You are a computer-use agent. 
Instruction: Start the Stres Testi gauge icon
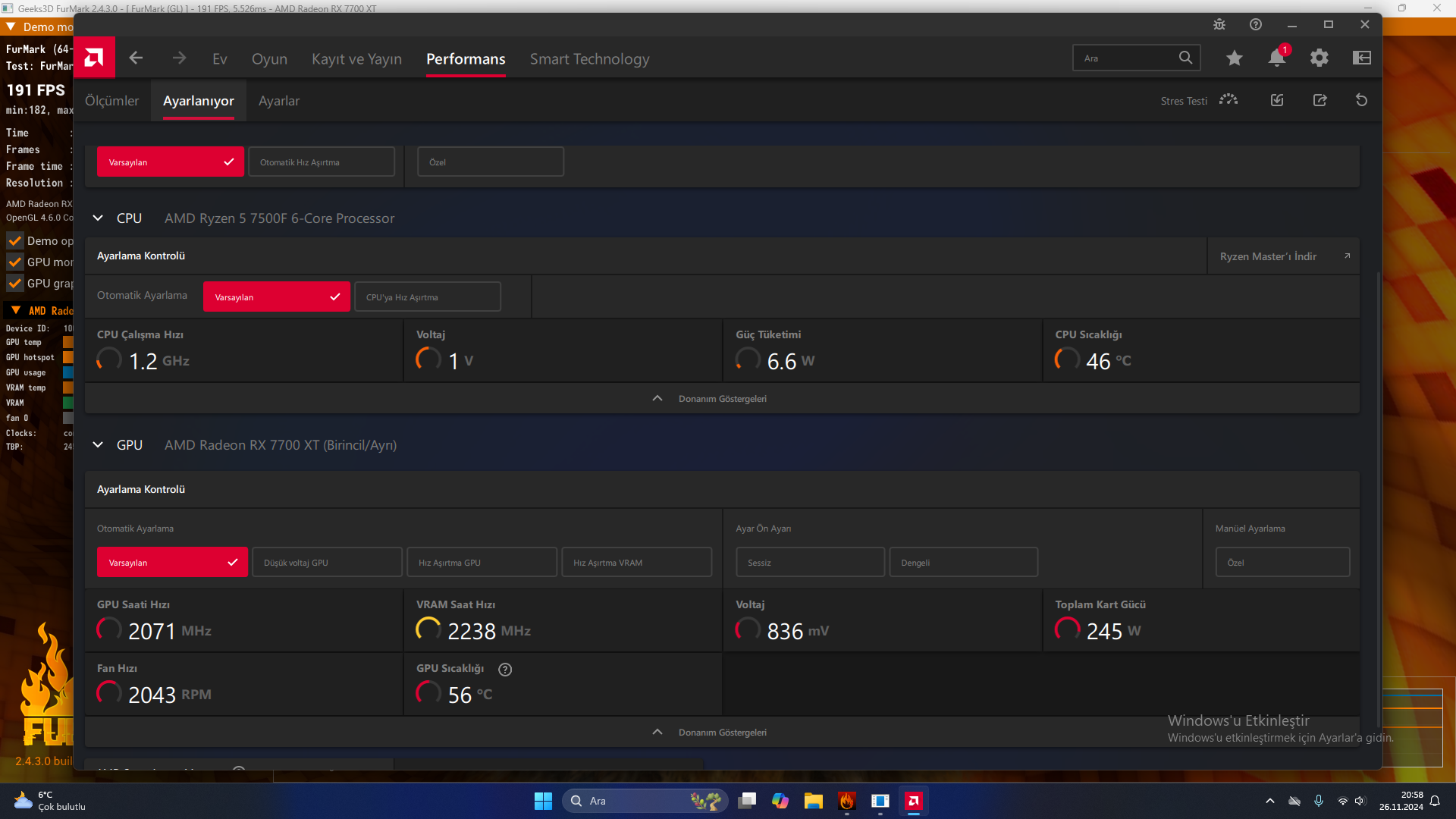[1228, 100]
